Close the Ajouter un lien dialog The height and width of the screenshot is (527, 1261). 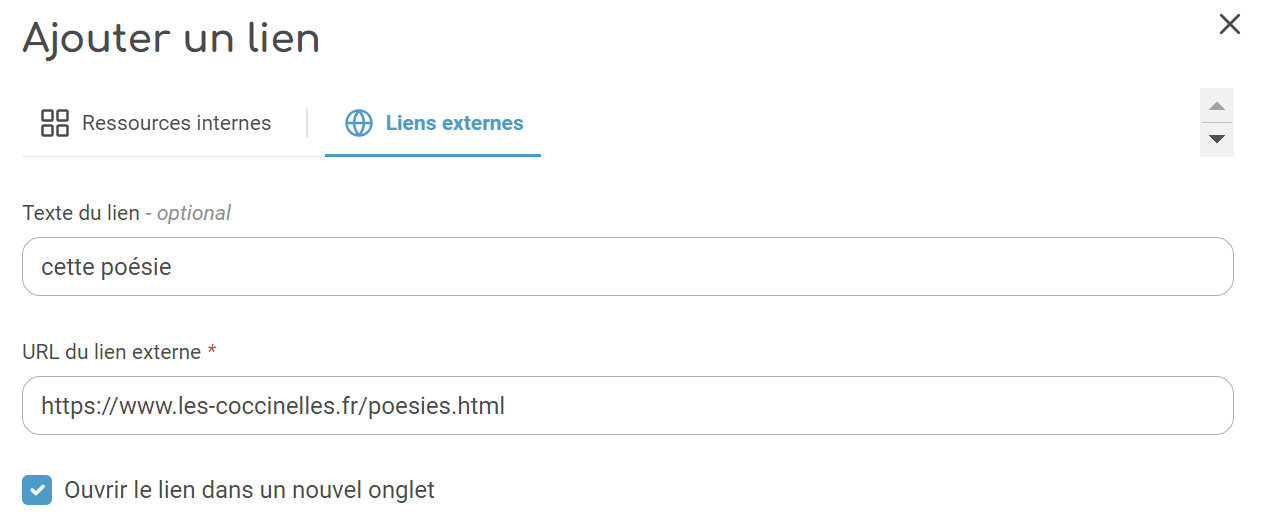click(x=1229, y=25)
